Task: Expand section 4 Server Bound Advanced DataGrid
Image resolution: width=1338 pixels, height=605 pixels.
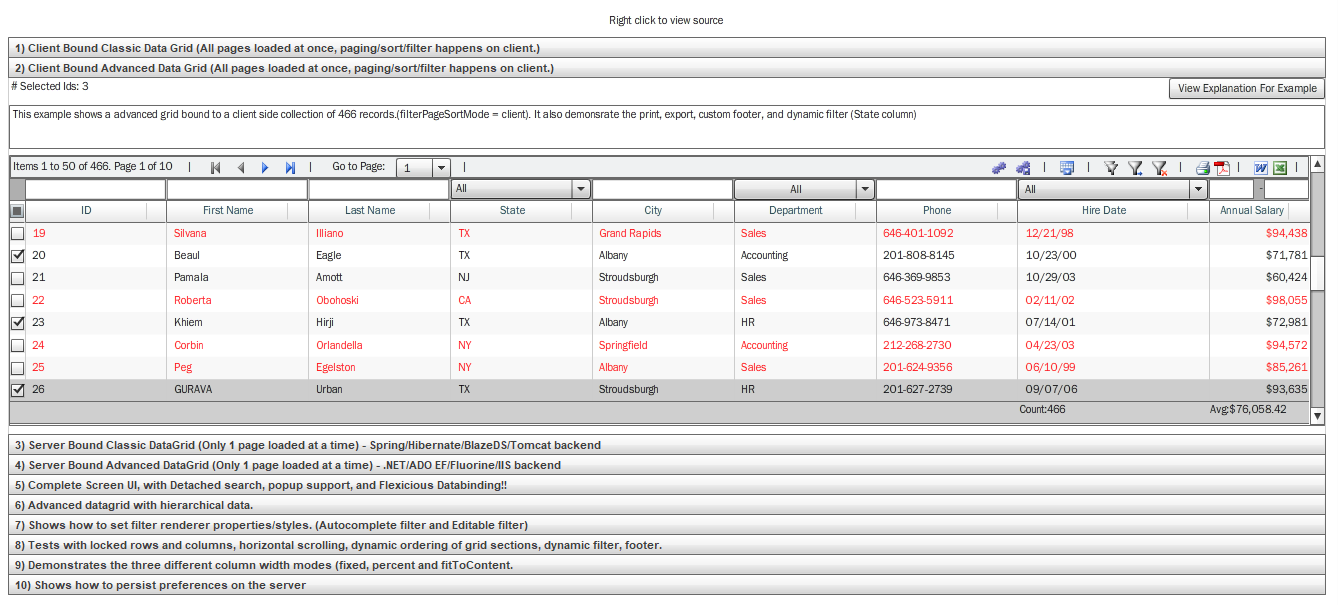Action: pyautogui.click(x=667, y=465)
